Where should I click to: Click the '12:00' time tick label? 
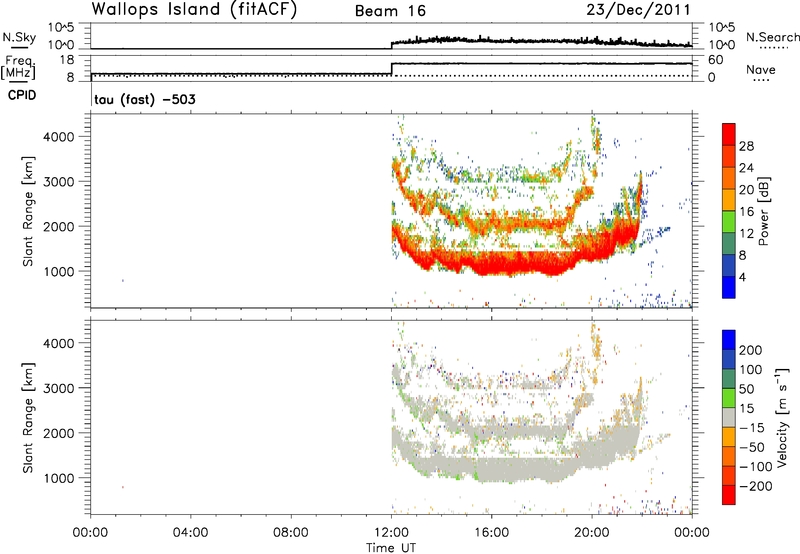pos(391,533)
